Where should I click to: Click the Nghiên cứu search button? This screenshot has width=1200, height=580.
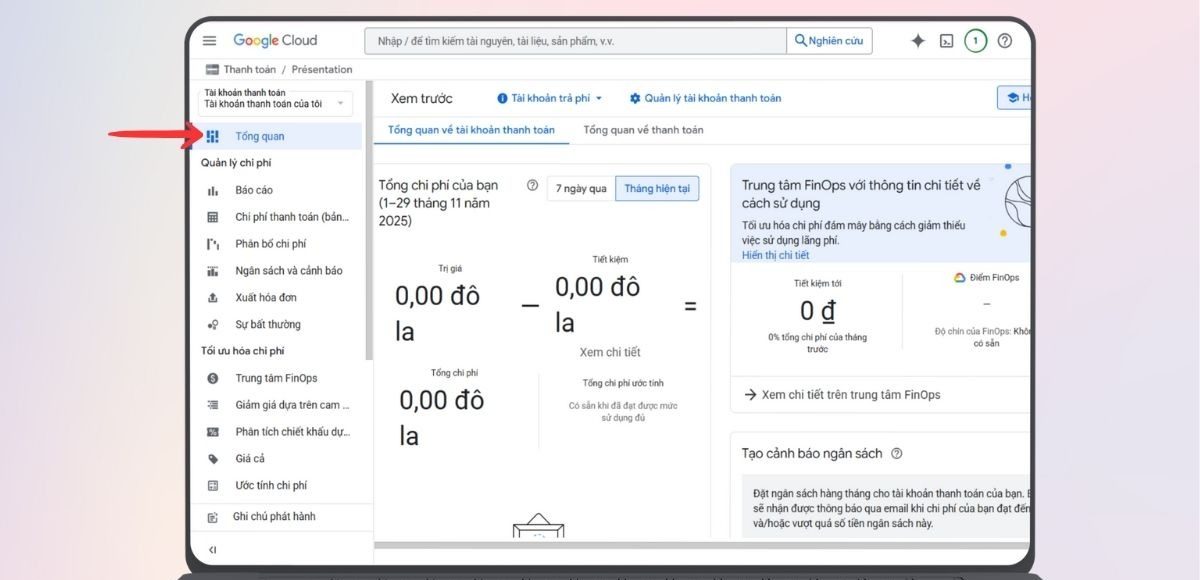829,41
